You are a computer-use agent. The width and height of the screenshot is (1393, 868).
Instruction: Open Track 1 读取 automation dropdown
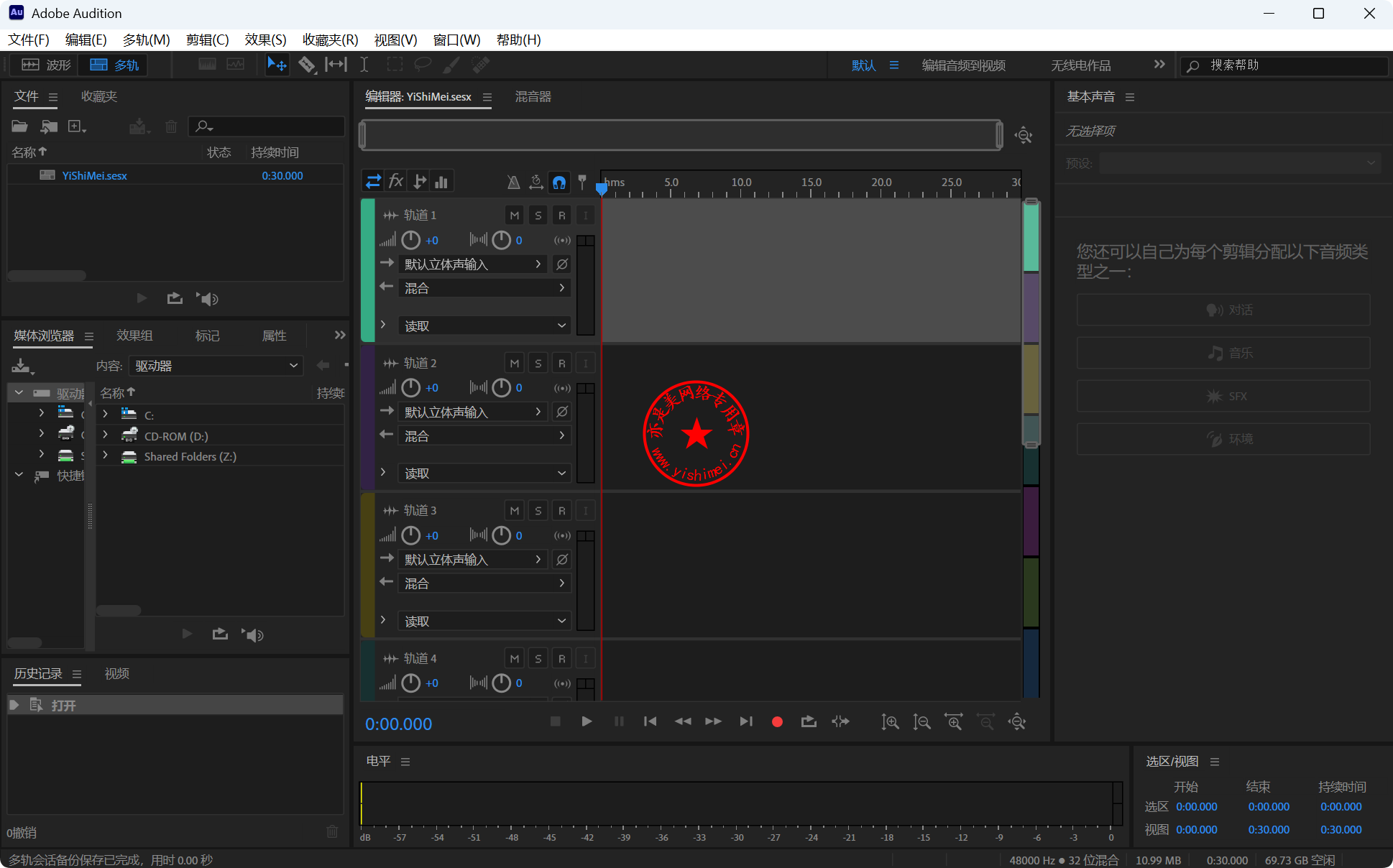484,325
